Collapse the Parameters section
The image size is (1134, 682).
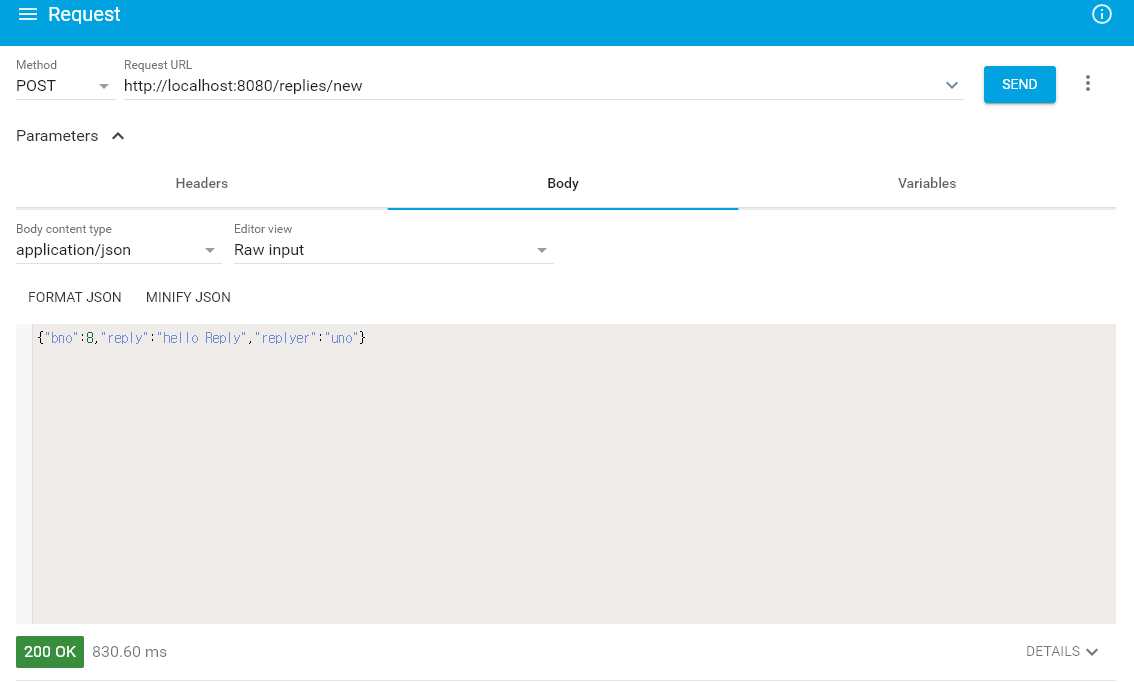(71, 136)
